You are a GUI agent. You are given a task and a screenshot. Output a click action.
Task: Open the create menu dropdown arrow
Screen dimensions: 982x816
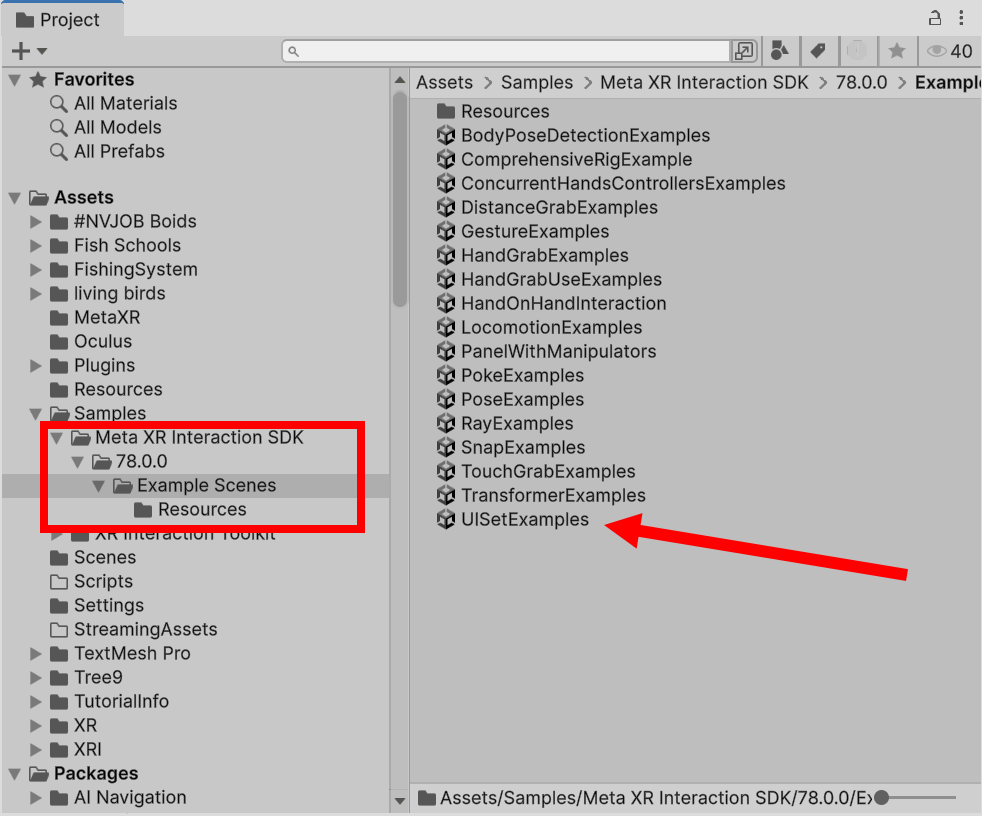[x=42, y=51]
